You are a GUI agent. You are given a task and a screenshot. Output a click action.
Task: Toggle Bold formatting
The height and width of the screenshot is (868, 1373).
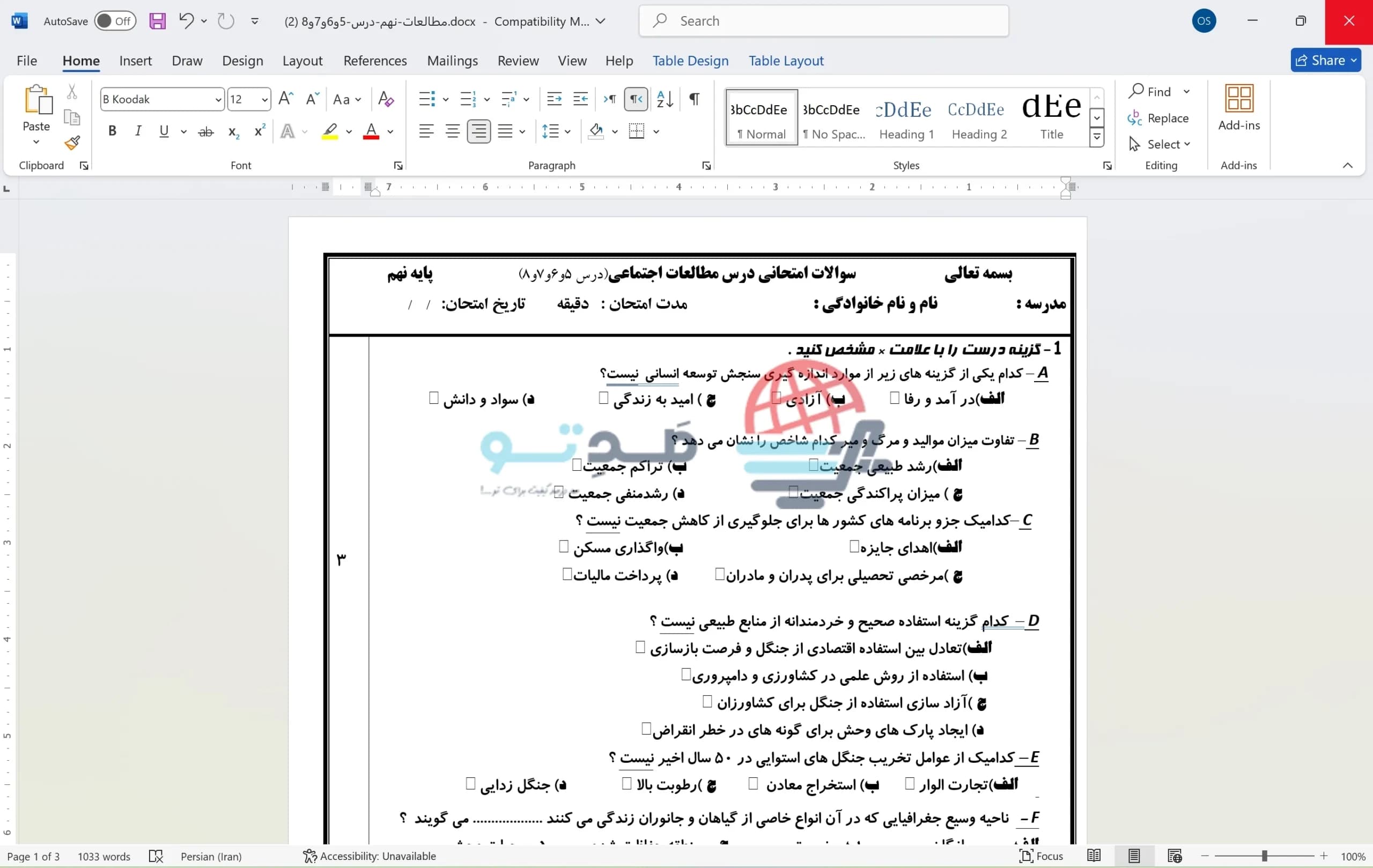(112, 131)
